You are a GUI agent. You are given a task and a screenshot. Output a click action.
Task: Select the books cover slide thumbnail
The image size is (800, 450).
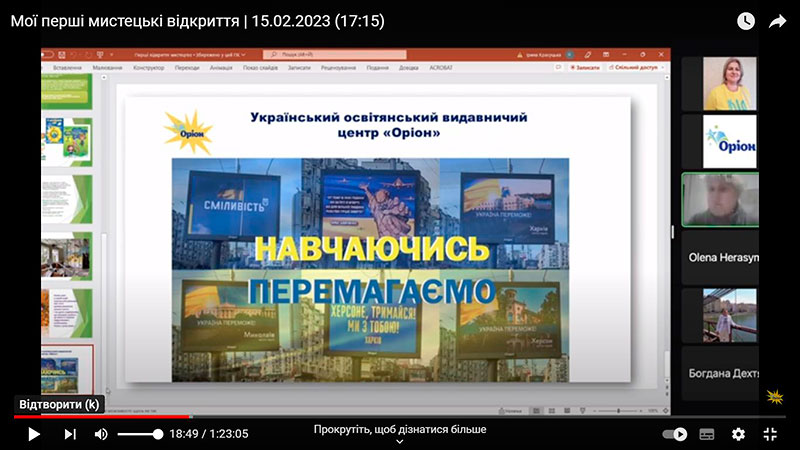pyautogui.click(x=68, y=140)
